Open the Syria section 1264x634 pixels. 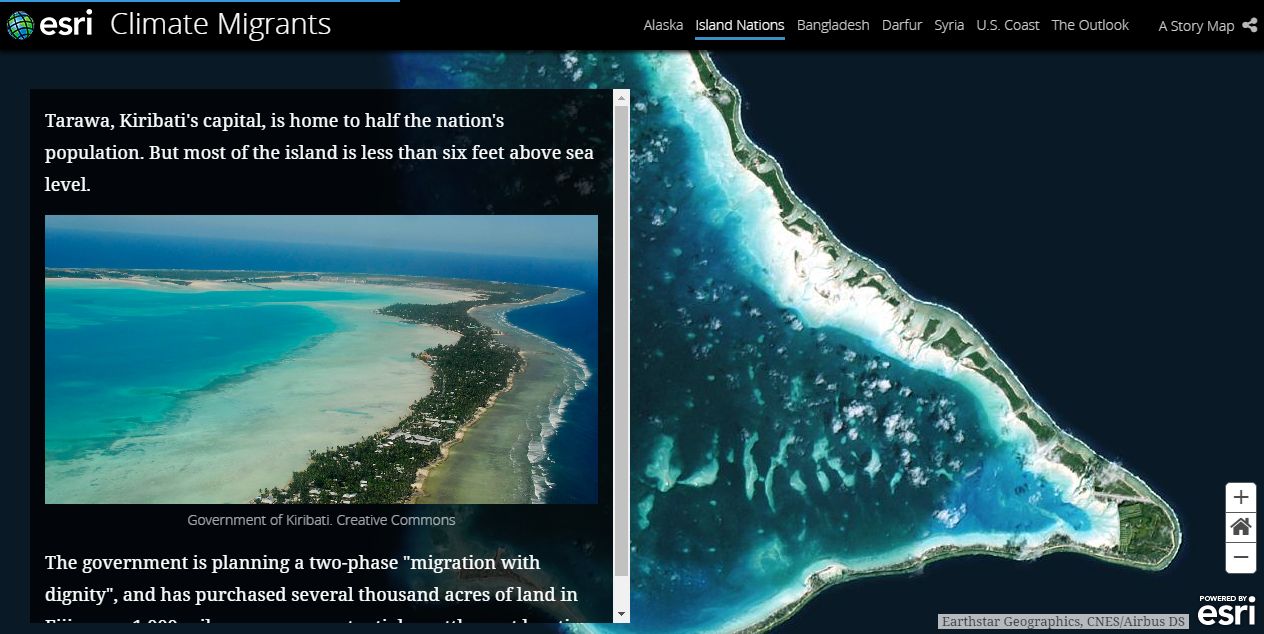pos(949,26)
